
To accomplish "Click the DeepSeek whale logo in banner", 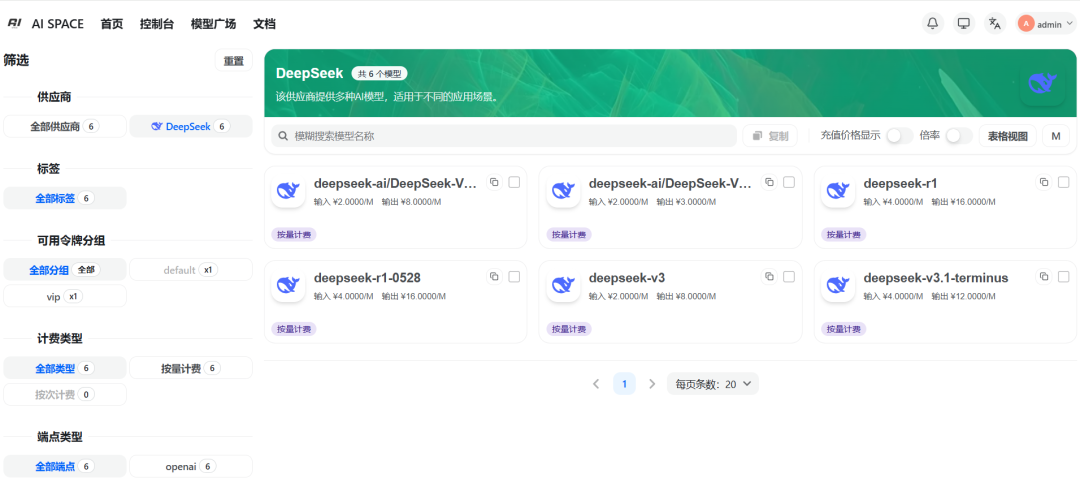I will click(x=1042, y=83).
